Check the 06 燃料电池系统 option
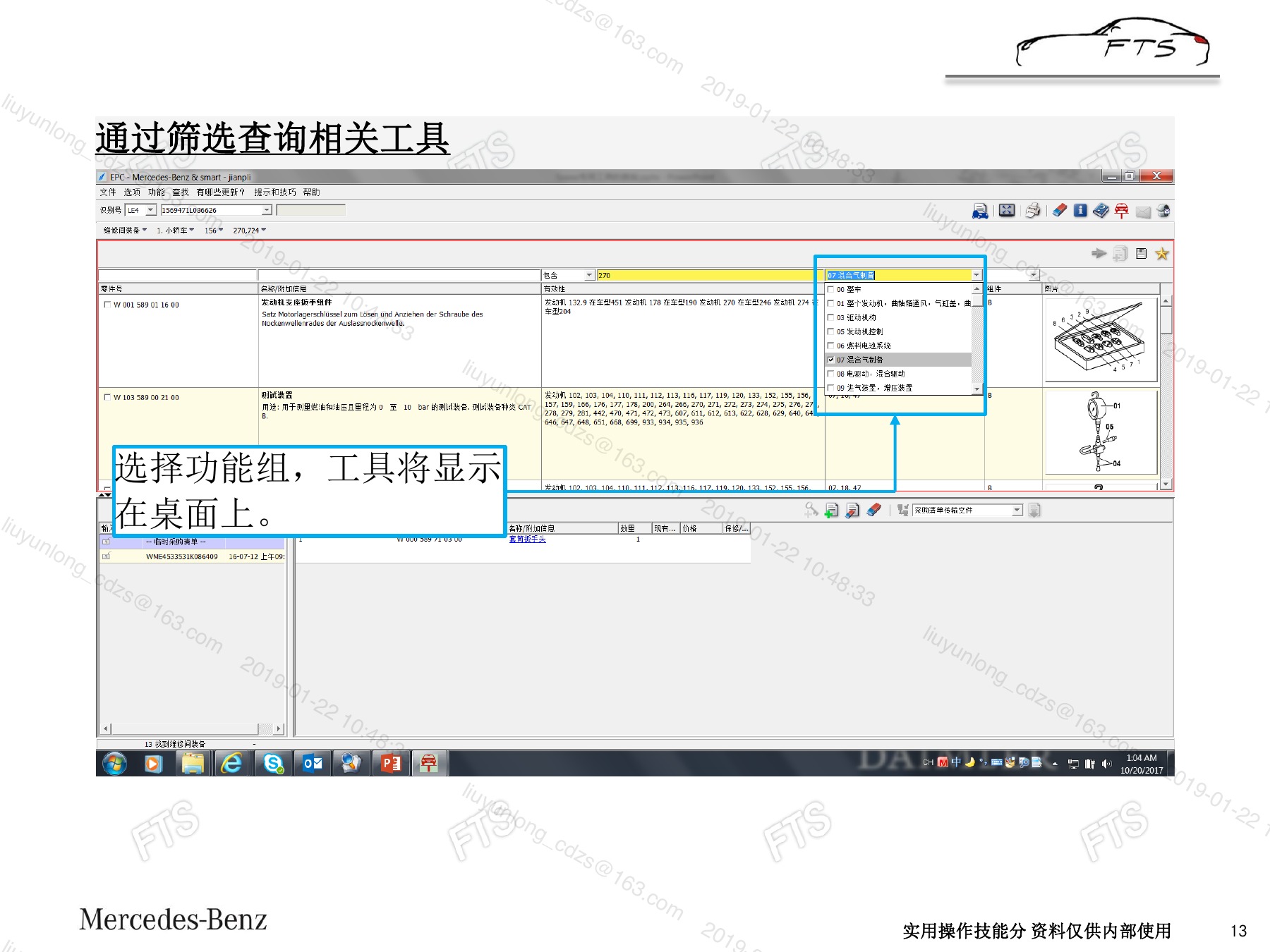 pos(831,346)
